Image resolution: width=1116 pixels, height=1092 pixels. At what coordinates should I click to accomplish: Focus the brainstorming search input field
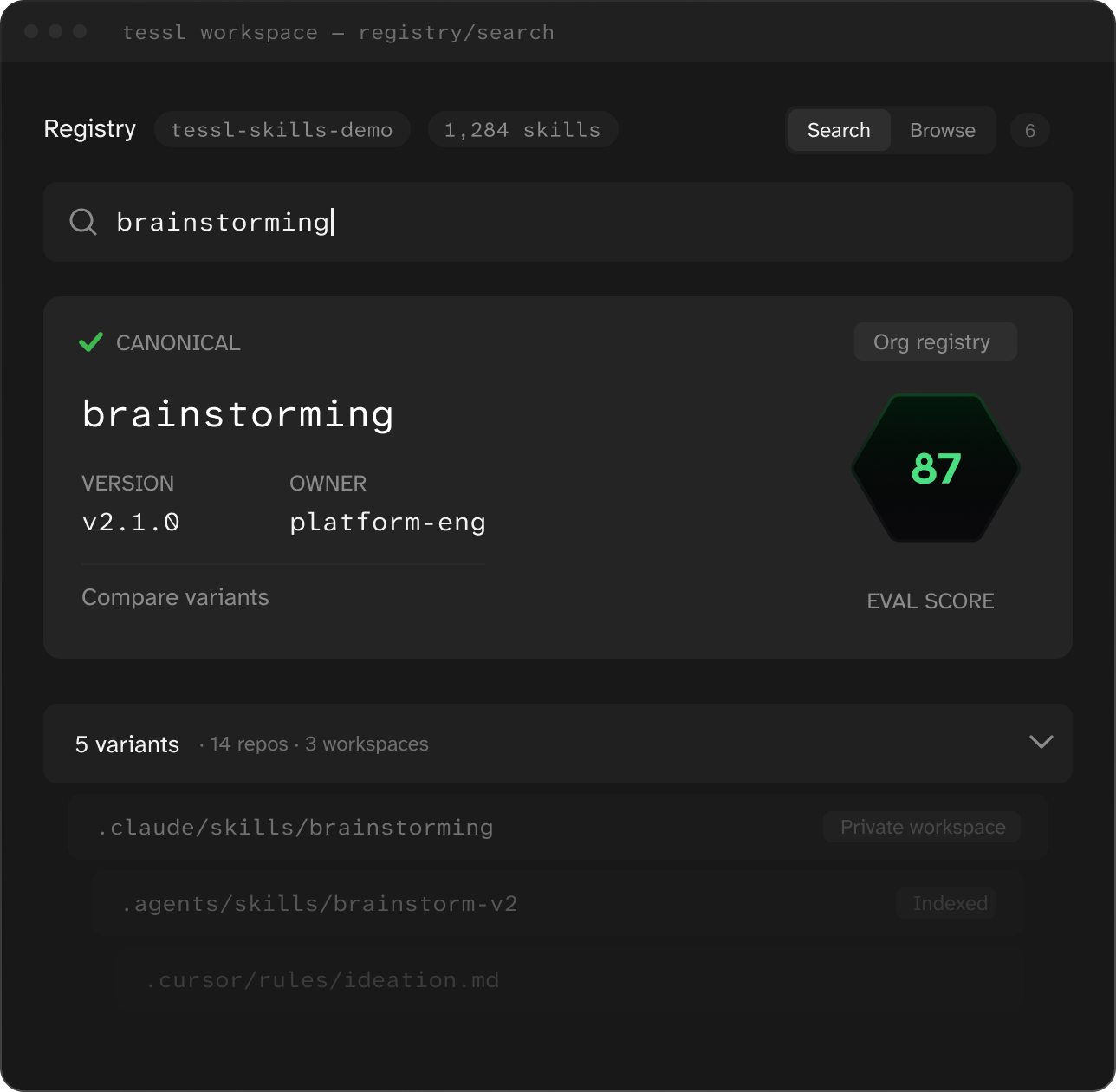[x=558, y=222]
